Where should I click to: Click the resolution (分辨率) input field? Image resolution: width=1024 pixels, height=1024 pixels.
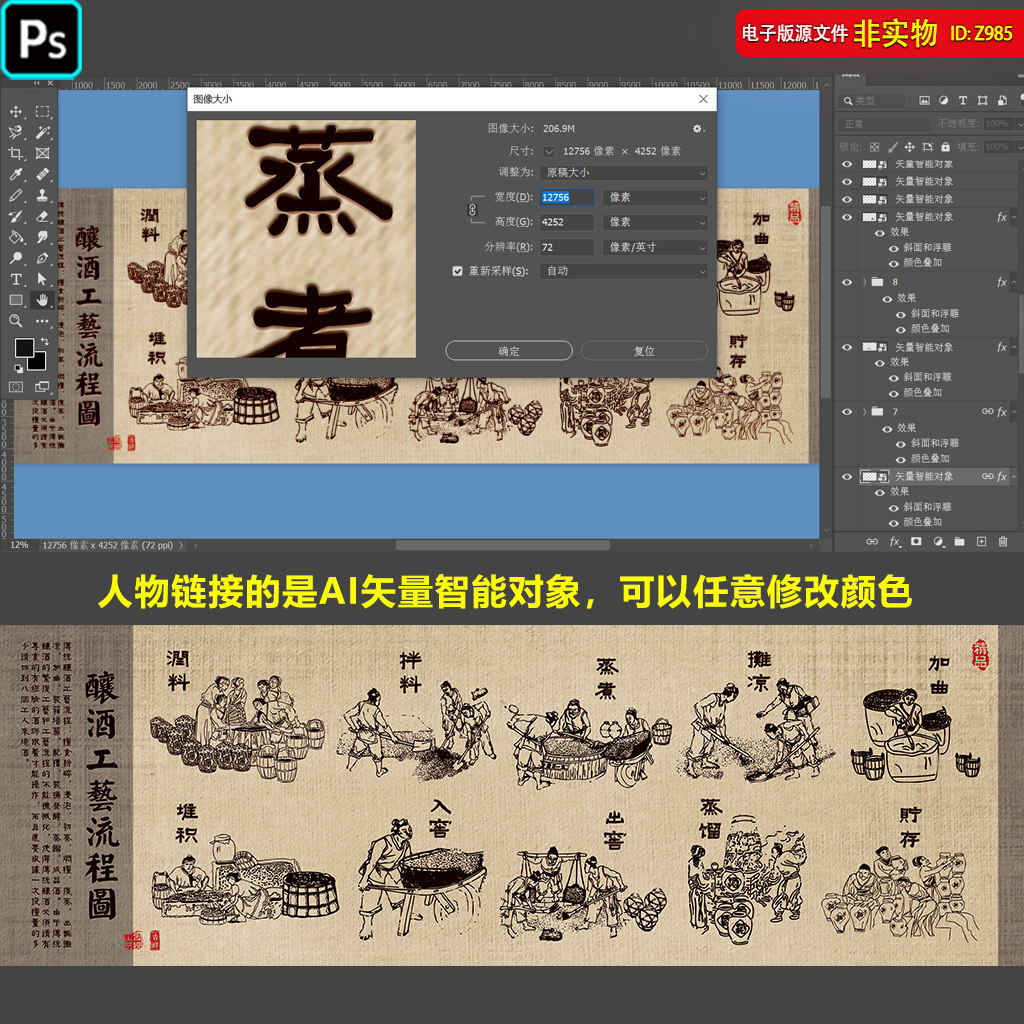[566, 247]
